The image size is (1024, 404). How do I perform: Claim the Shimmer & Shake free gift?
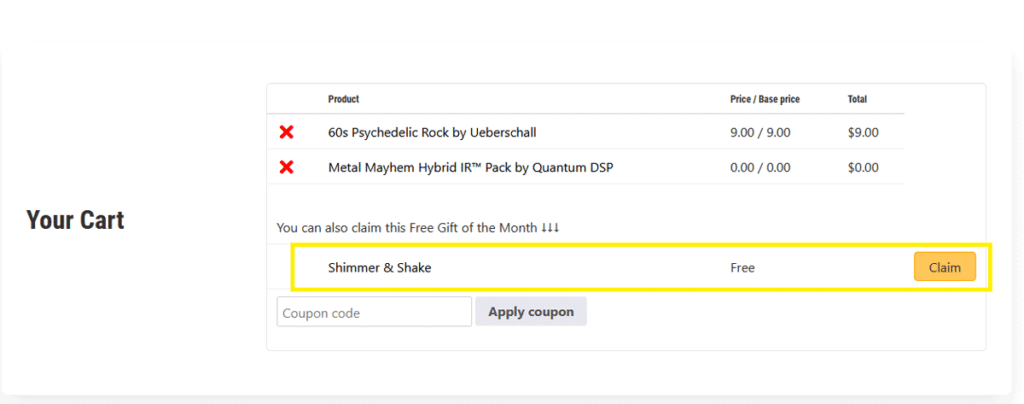(944, 267)
